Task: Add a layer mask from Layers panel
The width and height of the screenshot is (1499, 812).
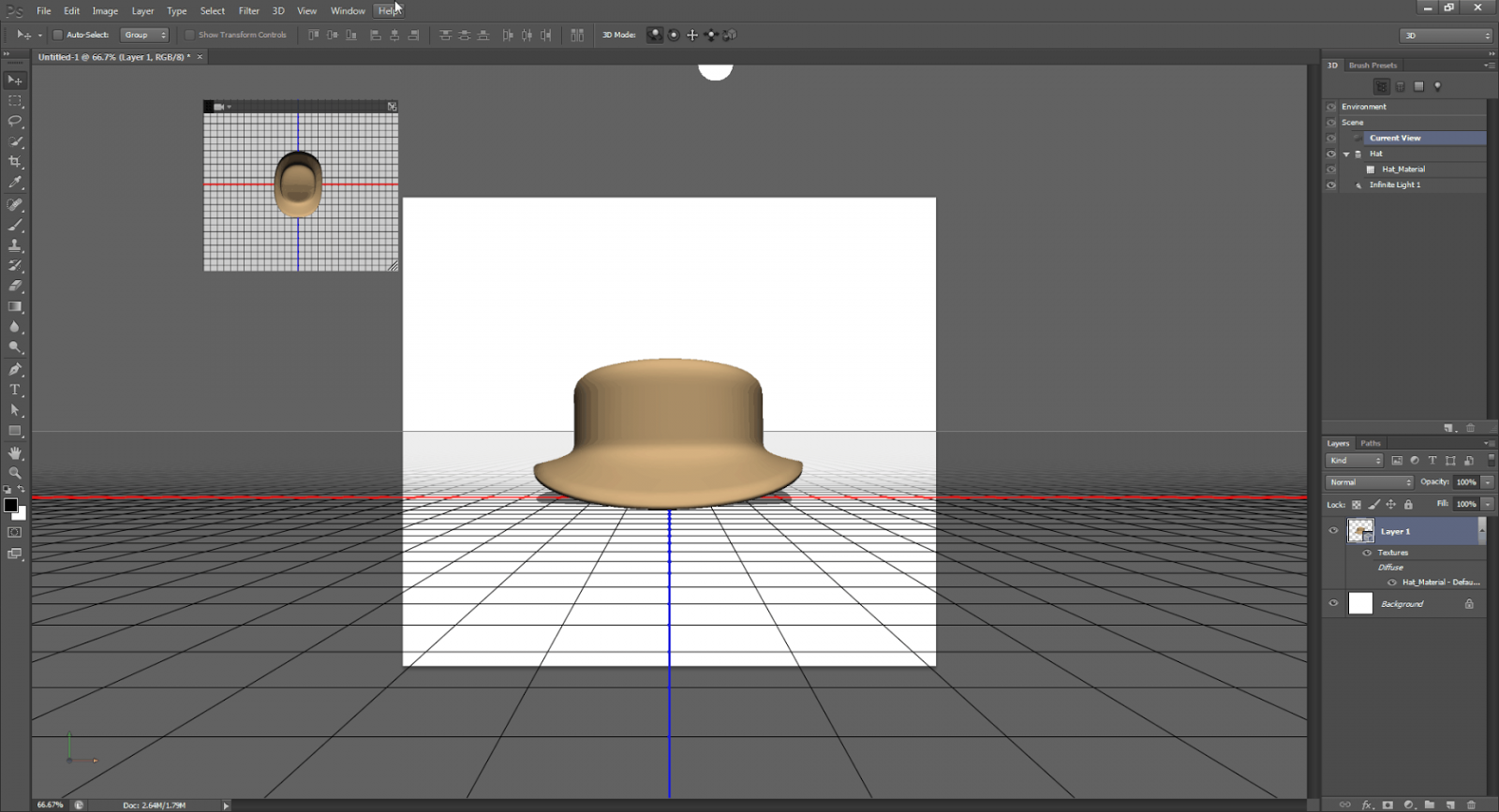Action: pos(1388,805)
